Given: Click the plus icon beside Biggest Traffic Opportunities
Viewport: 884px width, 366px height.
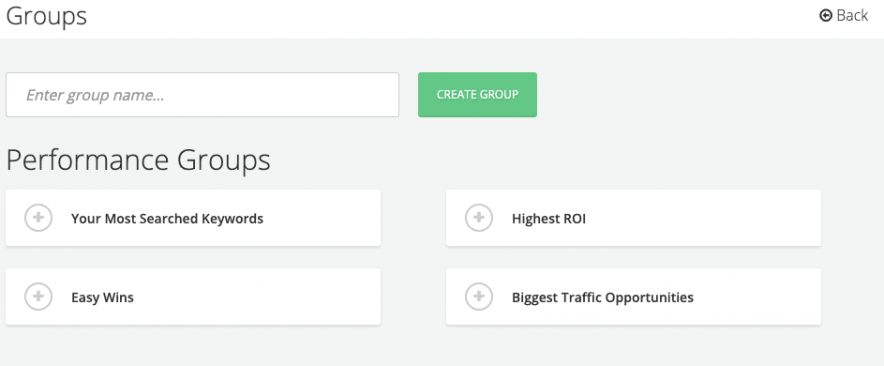Looking at the screenshot, I should 479,297.
